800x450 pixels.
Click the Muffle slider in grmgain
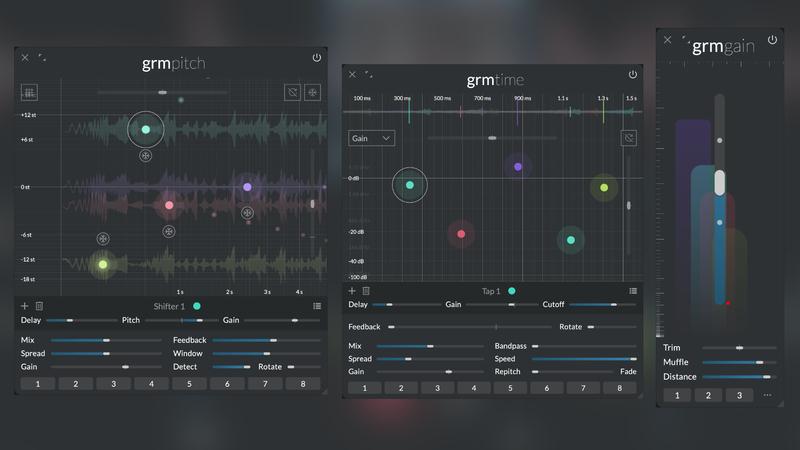[738, 362]
